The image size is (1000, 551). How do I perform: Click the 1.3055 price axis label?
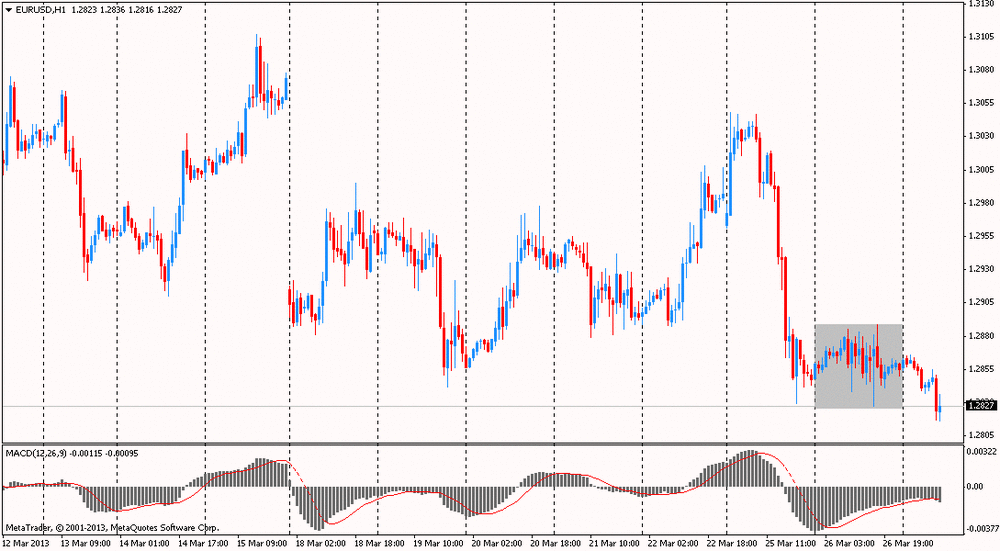pos(981,103)
